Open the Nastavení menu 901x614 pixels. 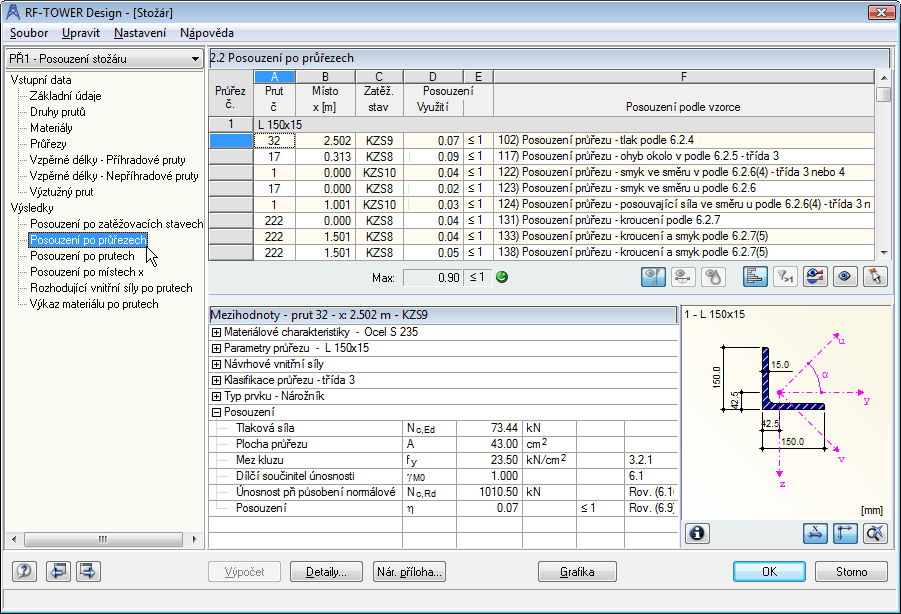pos(140,33)
